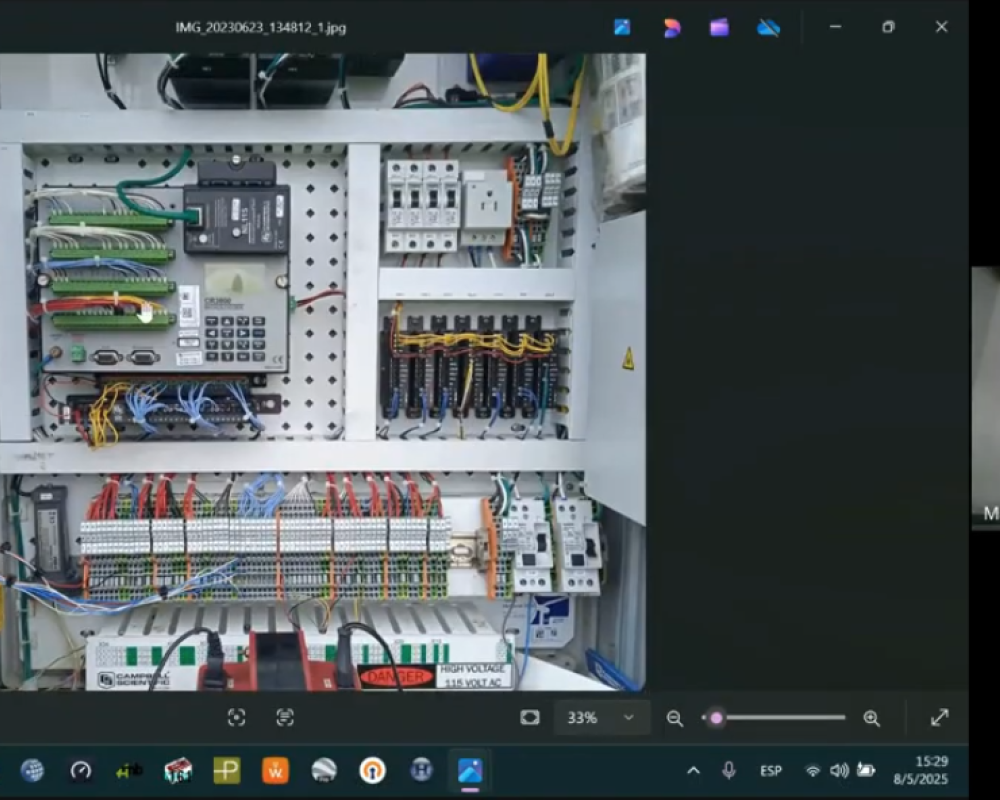Open the 33% zoom level dropdown
The image size is (1000, 800).
click(x=601, y=717)
